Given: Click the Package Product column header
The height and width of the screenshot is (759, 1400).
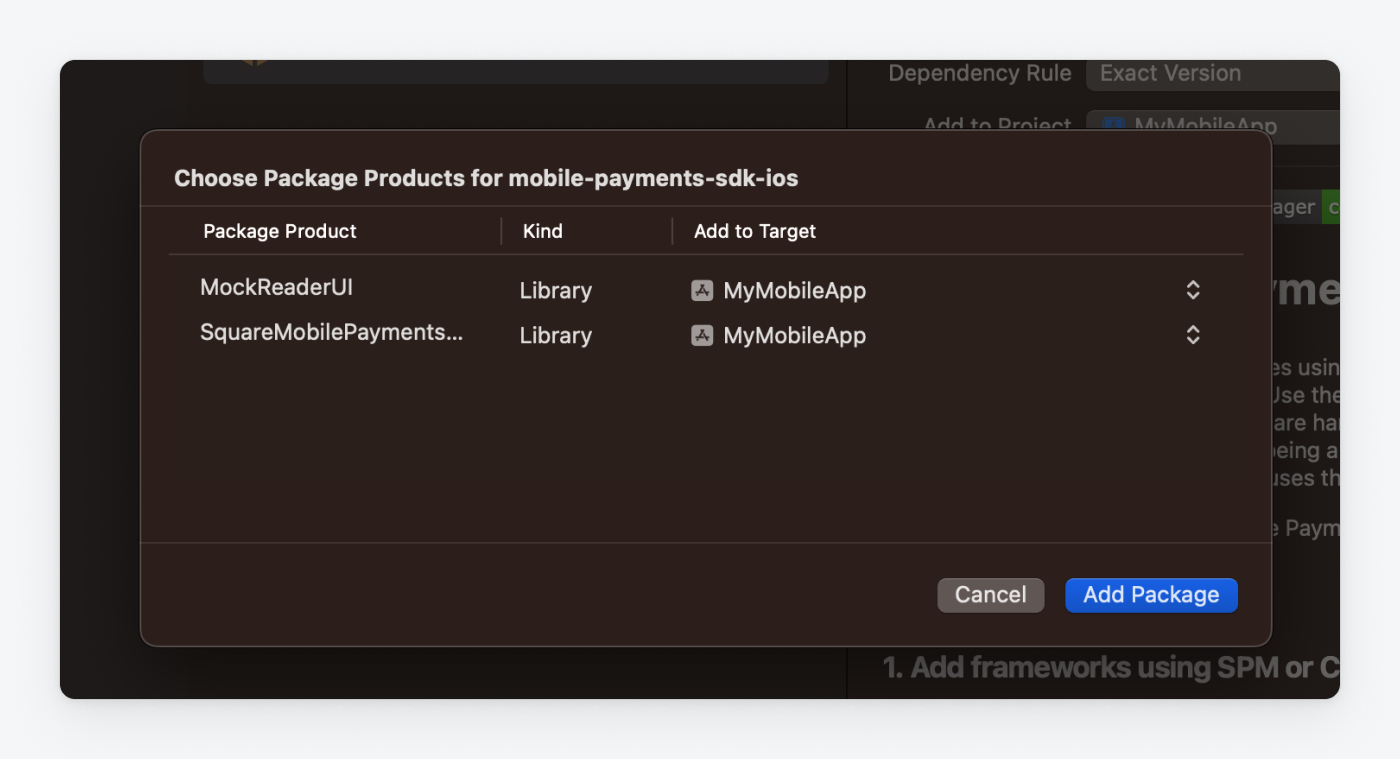Looking at the screenshot, I should [280, 231].
